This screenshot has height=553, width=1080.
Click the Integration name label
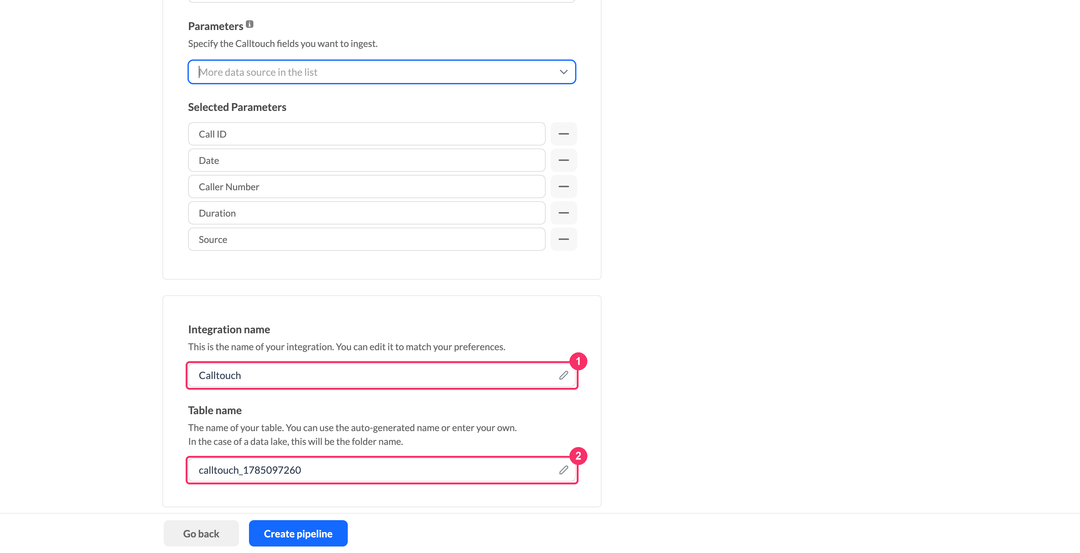coord(229,329)
